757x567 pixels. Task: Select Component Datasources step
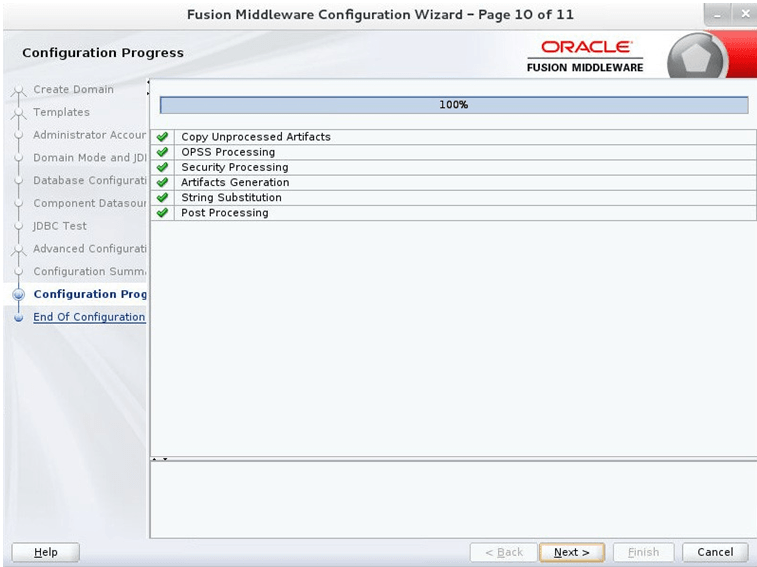pyautogui.click(x=89, y=203)
